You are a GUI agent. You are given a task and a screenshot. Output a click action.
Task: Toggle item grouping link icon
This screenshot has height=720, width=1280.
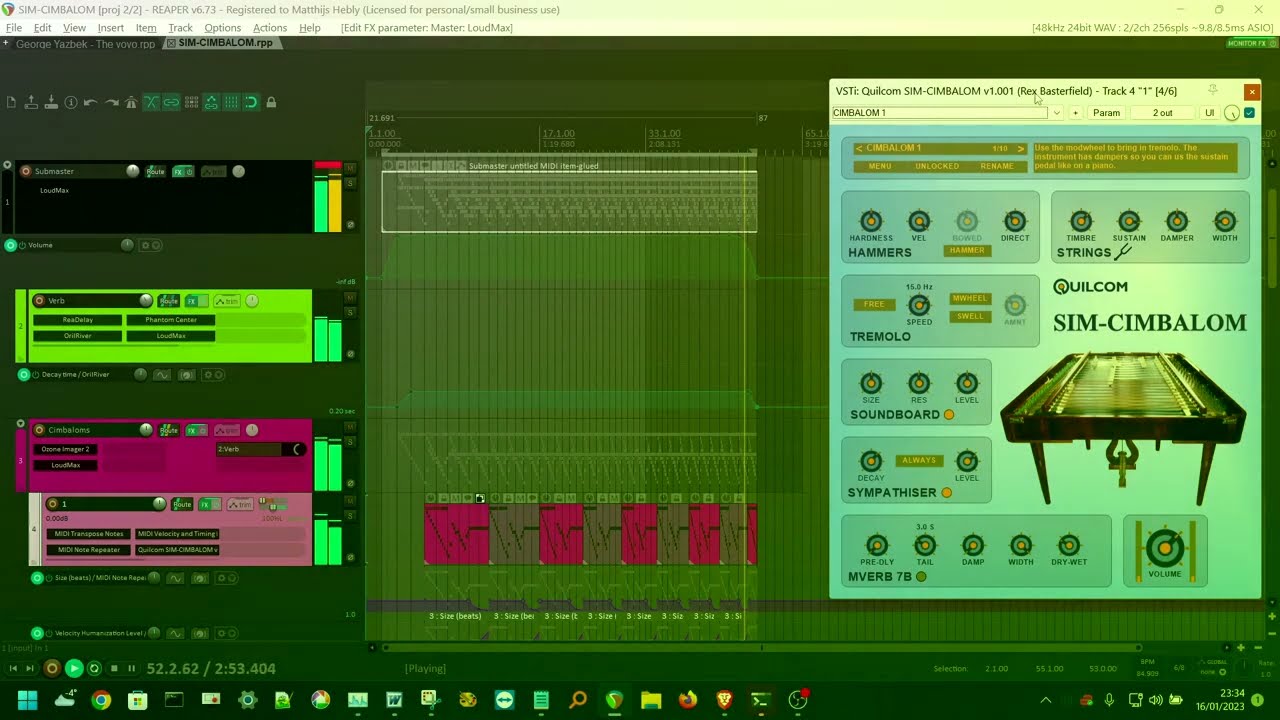pos(171,102)
